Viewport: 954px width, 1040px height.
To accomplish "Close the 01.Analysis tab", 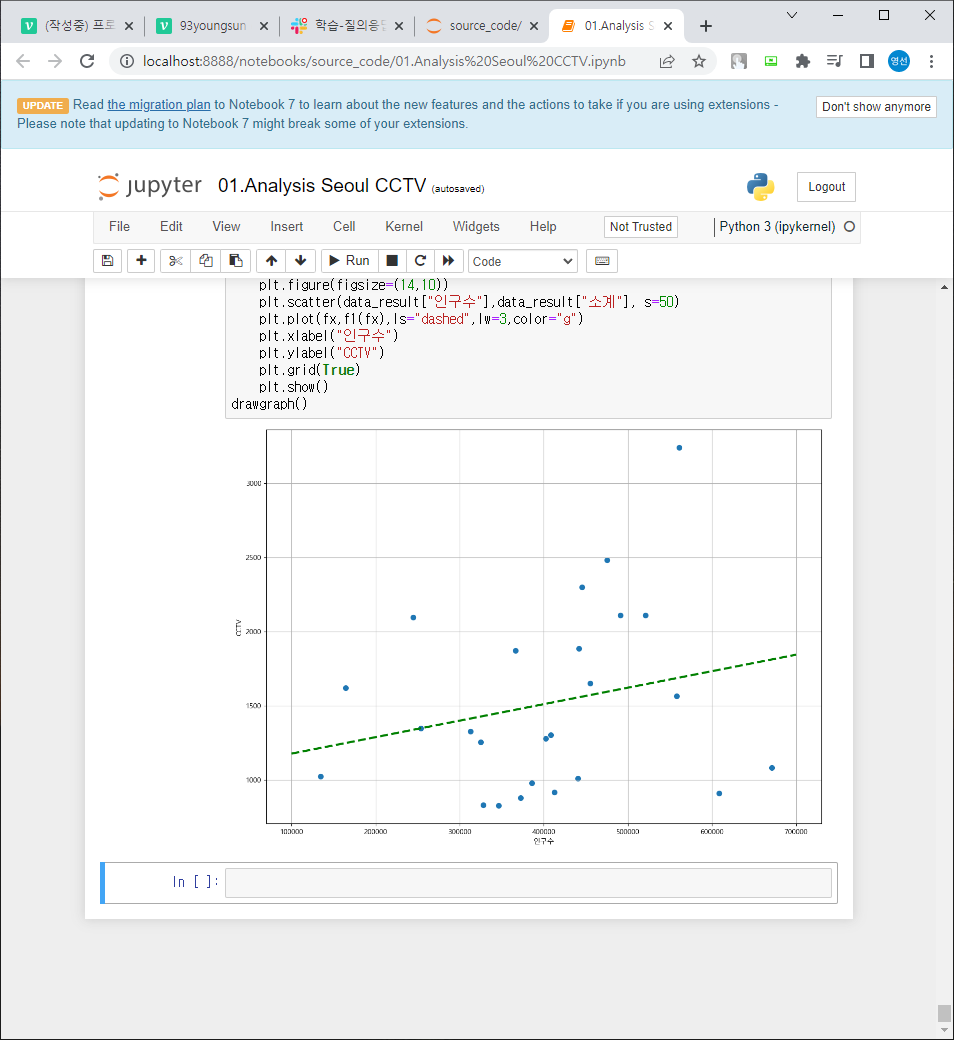I will pyautogui.click(x=668, y=26).
